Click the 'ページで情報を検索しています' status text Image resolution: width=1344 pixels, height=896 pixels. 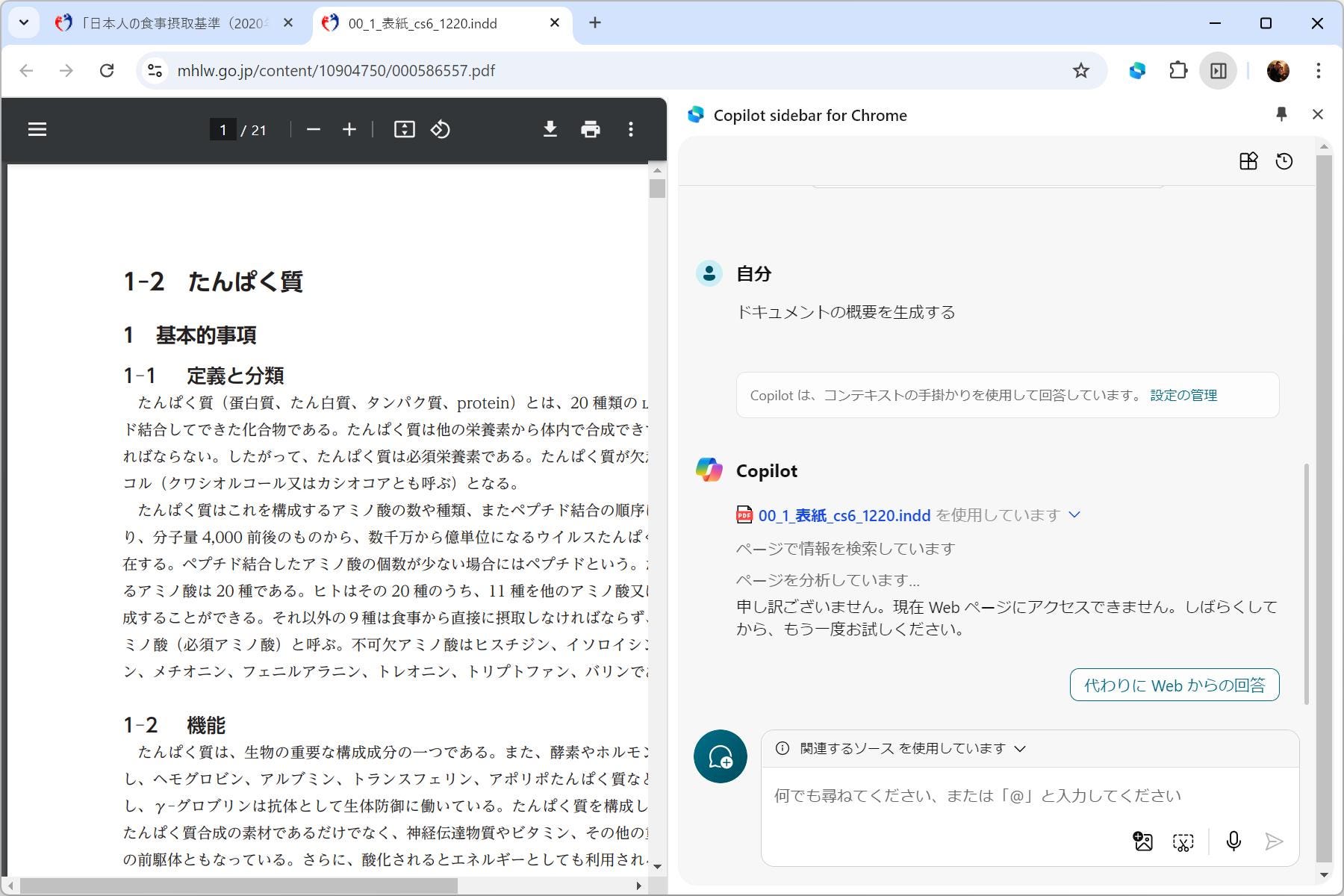pyautogui.click(x=845, y=549)
